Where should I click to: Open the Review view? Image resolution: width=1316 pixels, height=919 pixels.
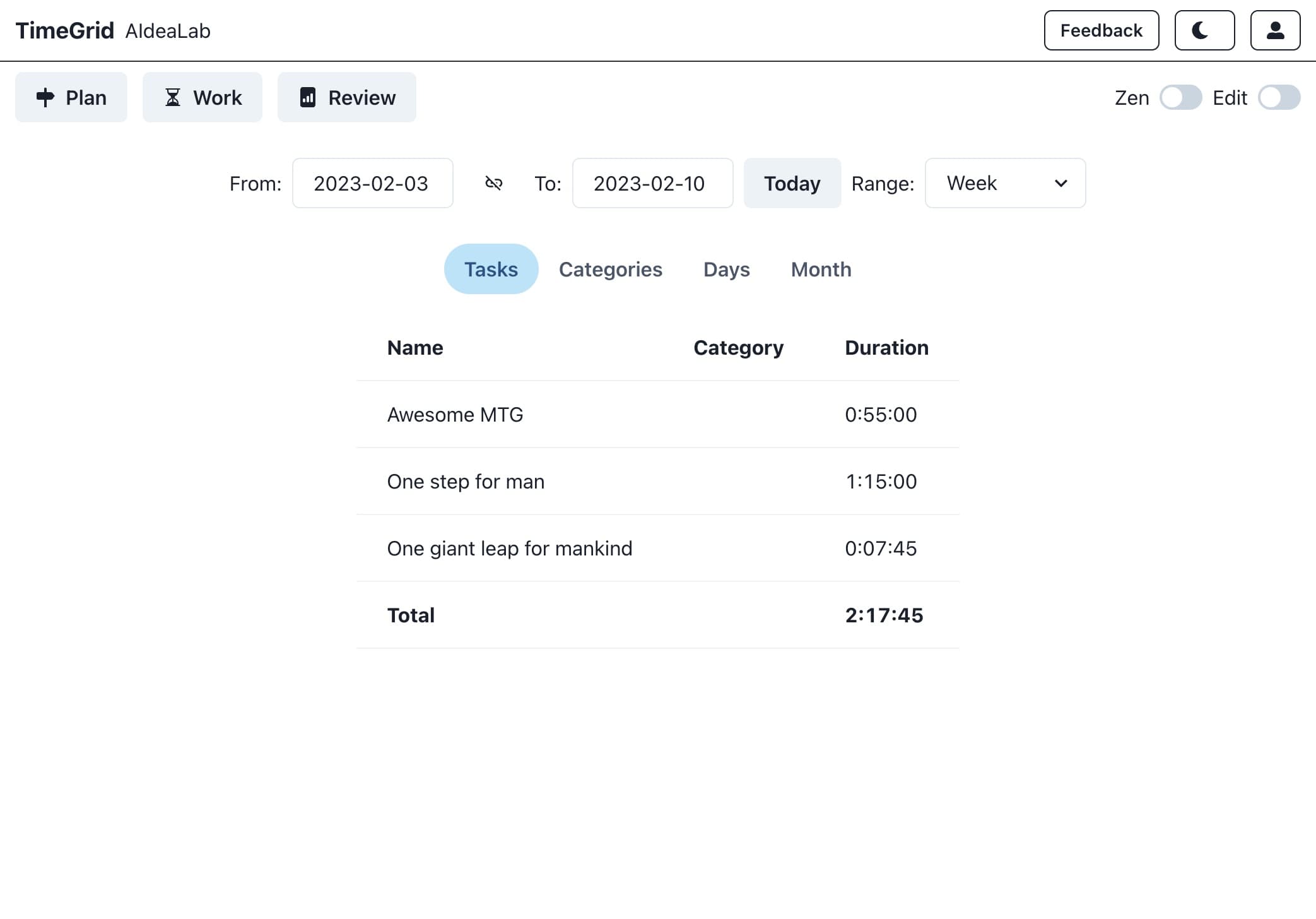pyautogui.click(x=347, y=97)
